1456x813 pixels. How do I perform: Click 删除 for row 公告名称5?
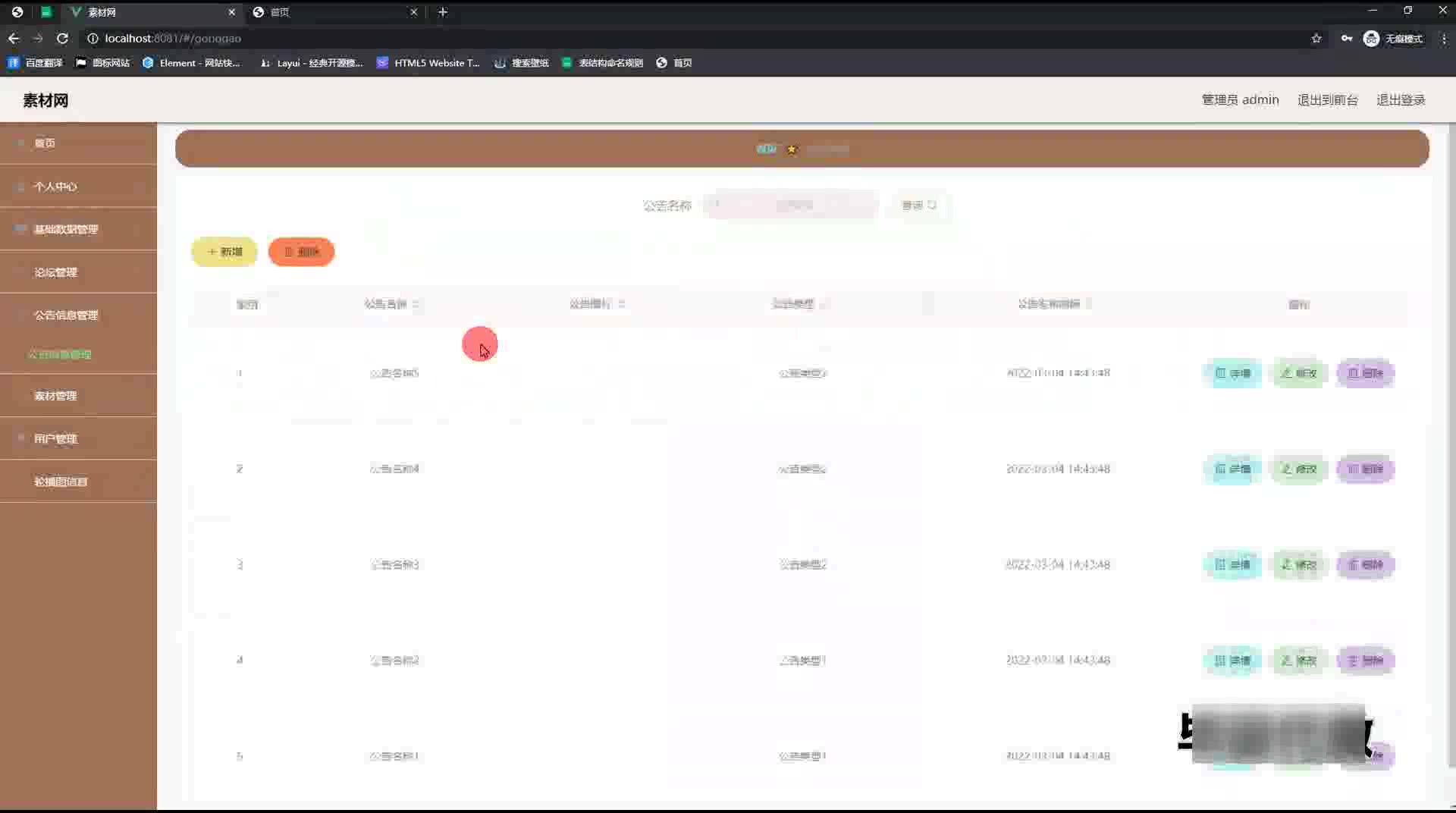click(x=1365, y=373)
